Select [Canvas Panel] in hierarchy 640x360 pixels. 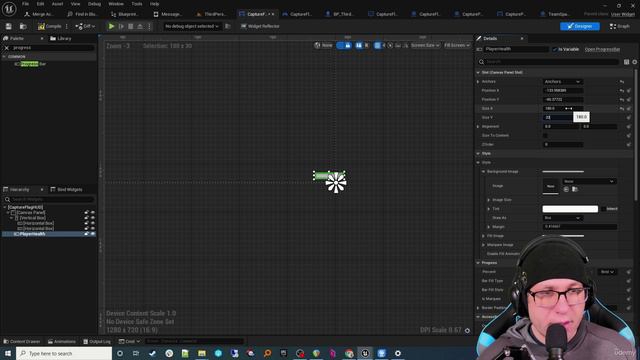point(31,213)
